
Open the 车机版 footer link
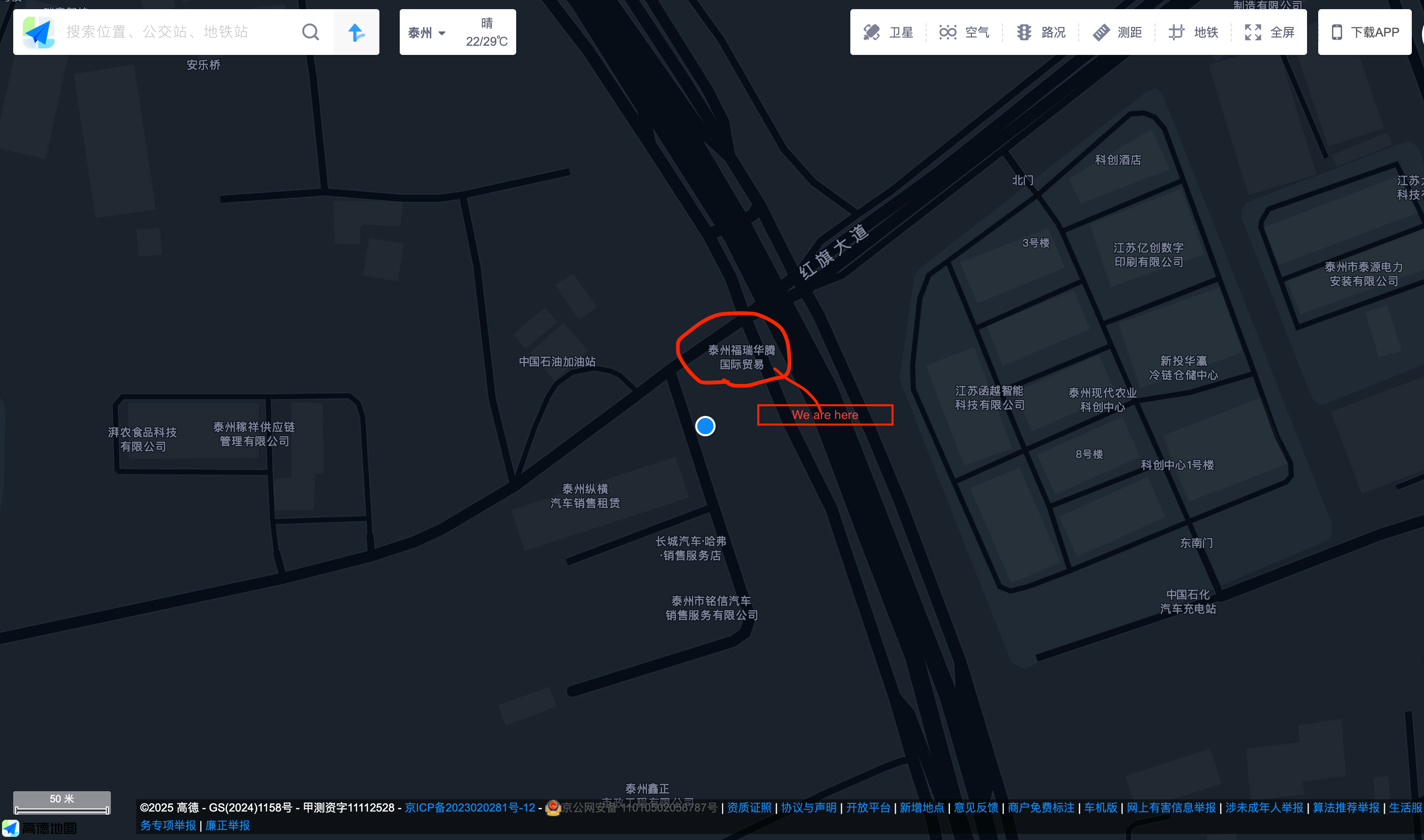[x=1101, y=808]
